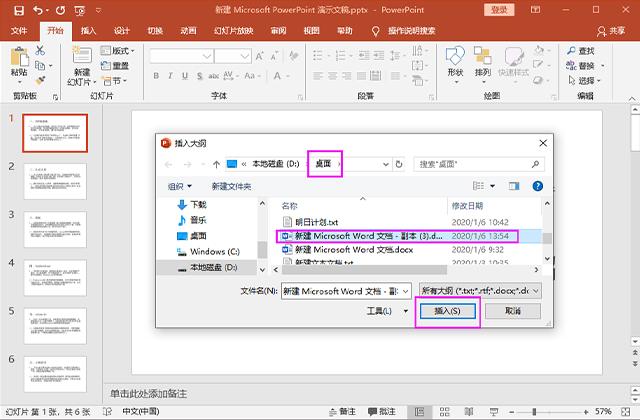Image resolution: width=640 pixels, height=420 pixels.
Task: Go up one folder level arrow
Action: [216, 164]
